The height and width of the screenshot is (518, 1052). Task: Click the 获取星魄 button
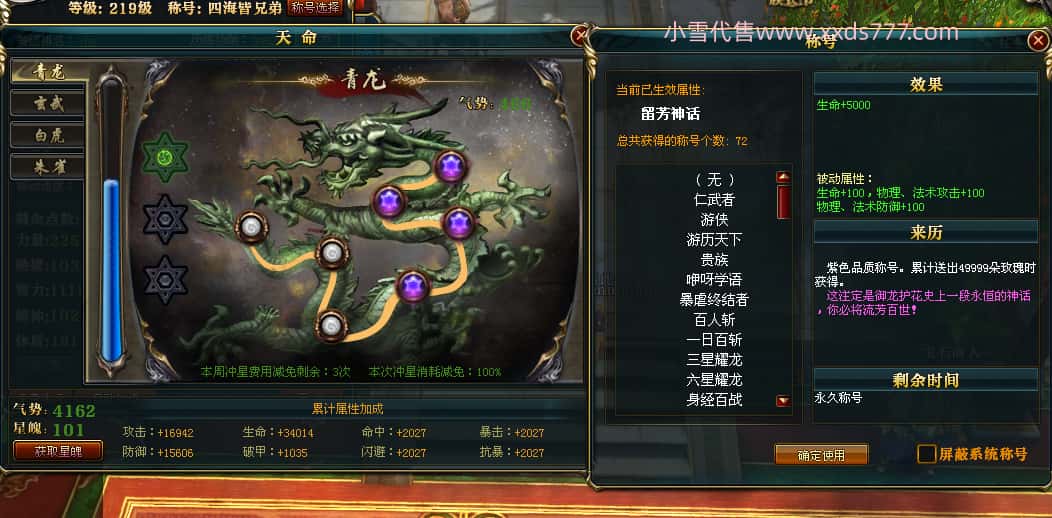coord(58,451)
